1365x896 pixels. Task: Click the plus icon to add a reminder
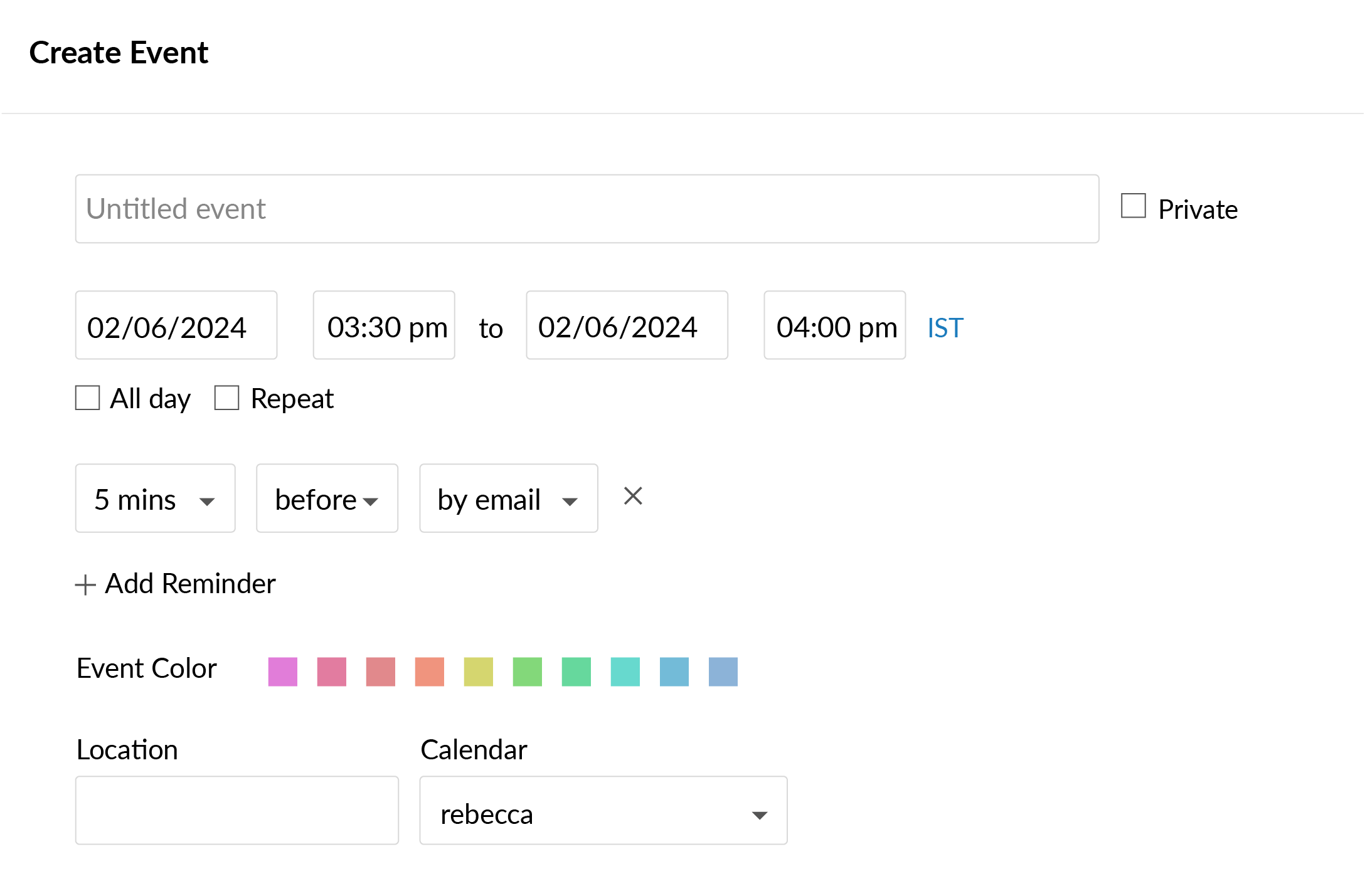(85, 583)
